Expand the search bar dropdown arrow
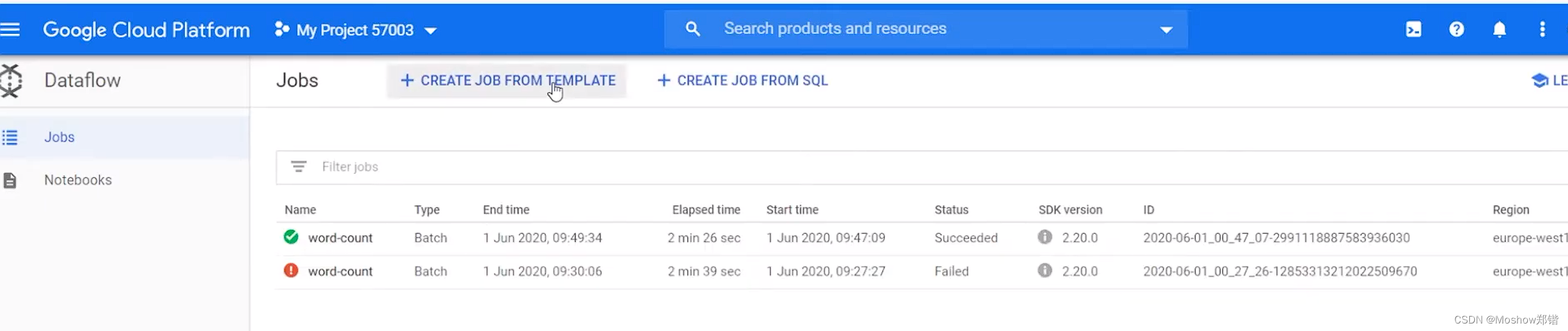This screenshot has height=331, width=1568. pos(1166,29)
